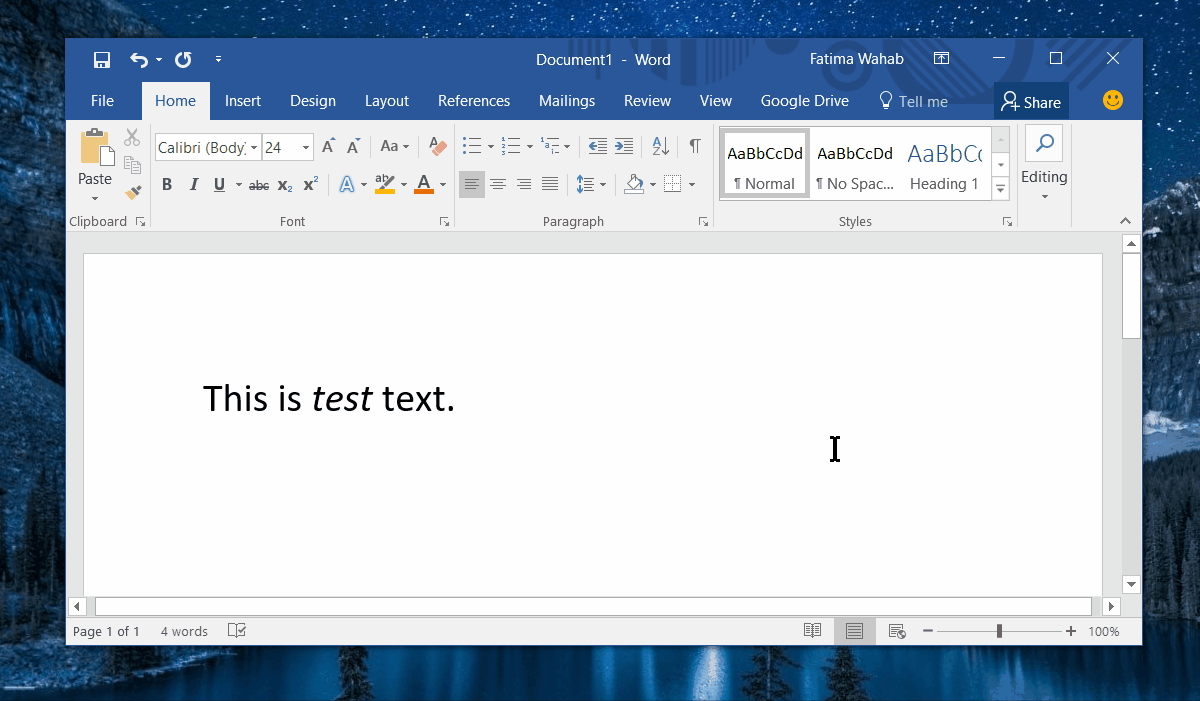Apply center alignment
The image size is (1200, 701).
tap(497, 184)
